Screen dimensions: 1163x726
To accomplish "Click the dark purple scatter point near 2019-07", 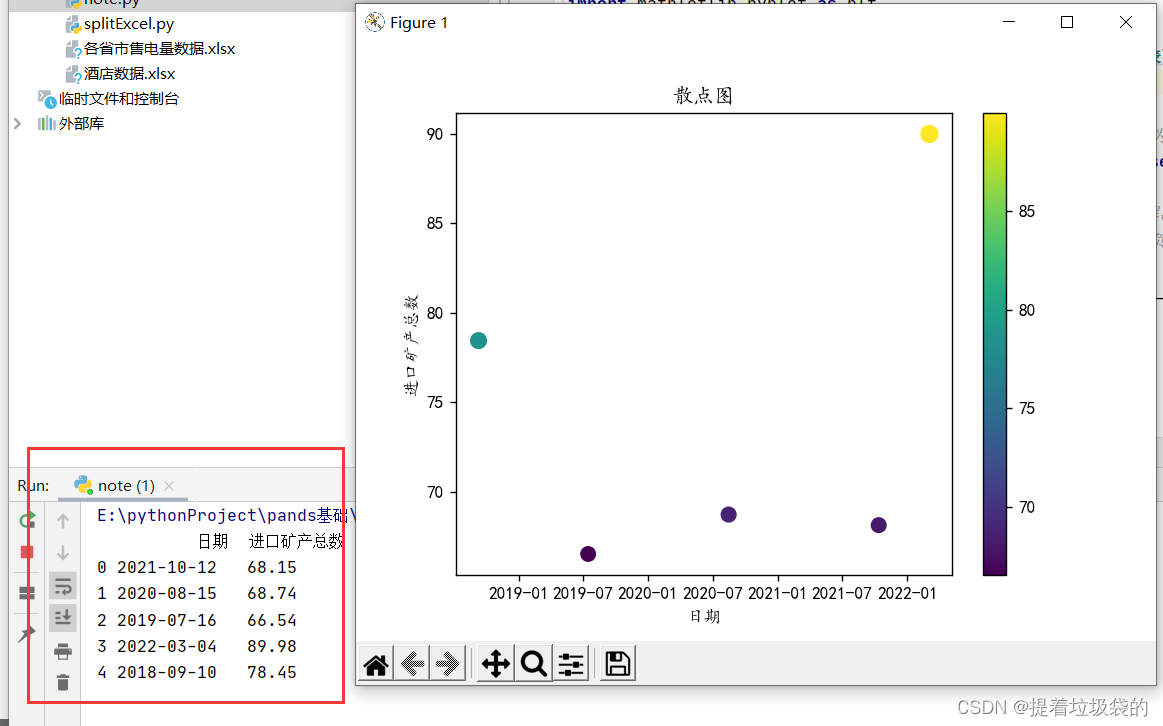I will coord(587,554).
